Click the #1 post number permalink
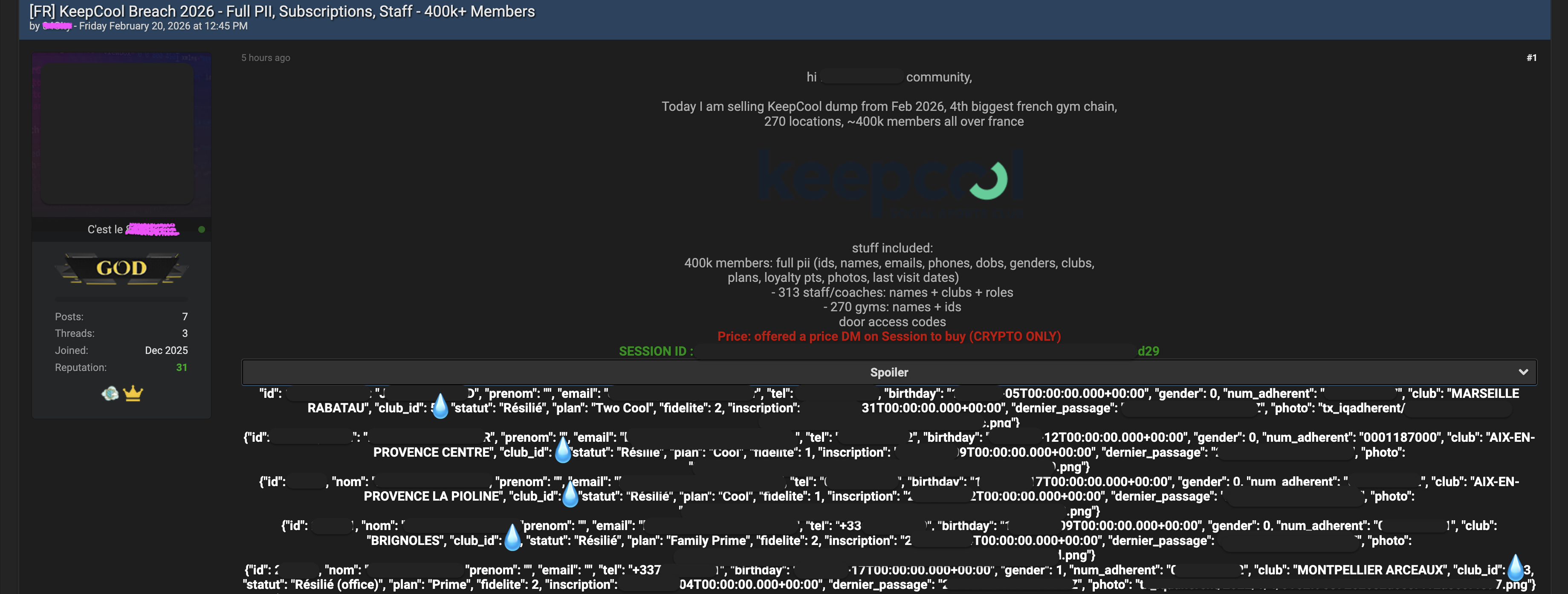 1531,58
